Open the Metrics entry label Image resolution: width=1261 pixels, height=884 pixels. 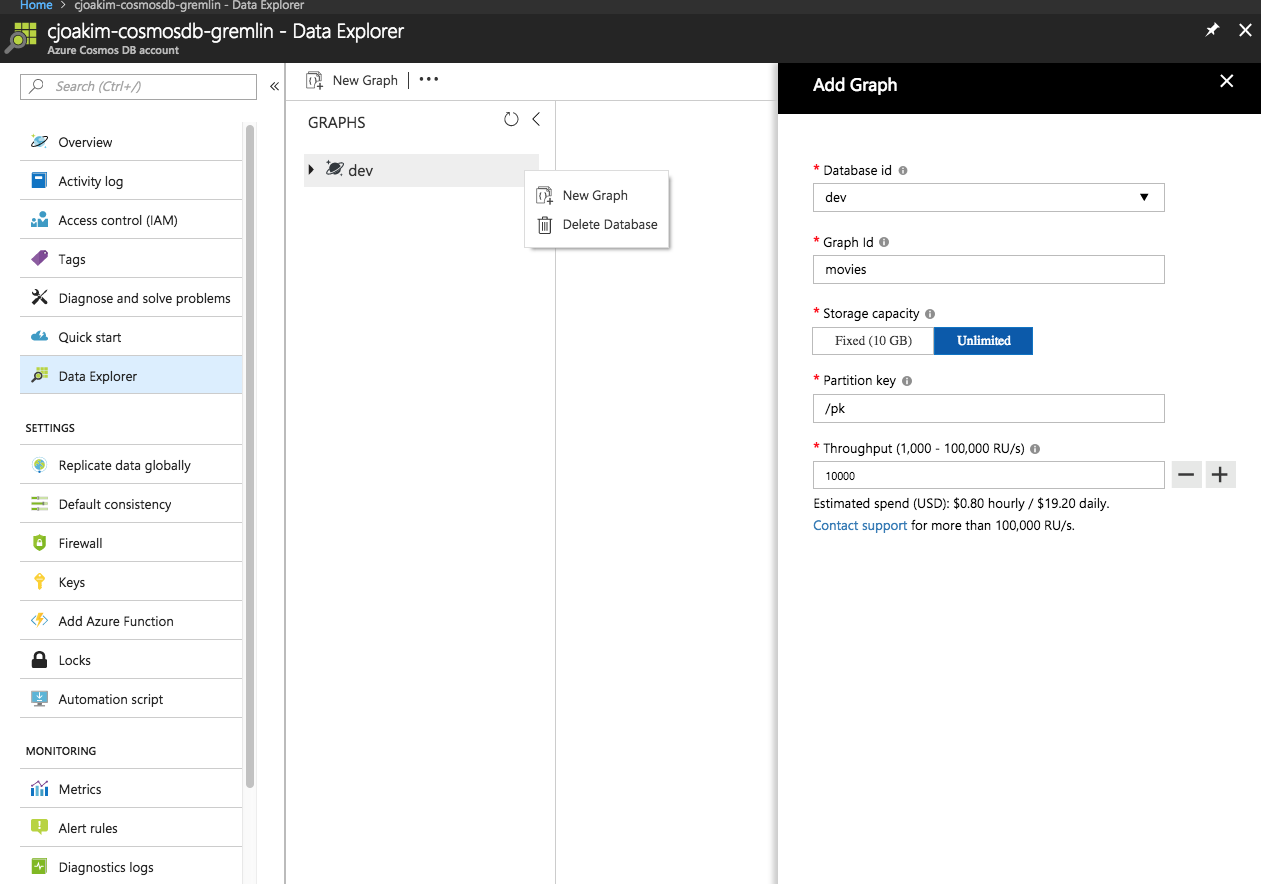[80, 789]
